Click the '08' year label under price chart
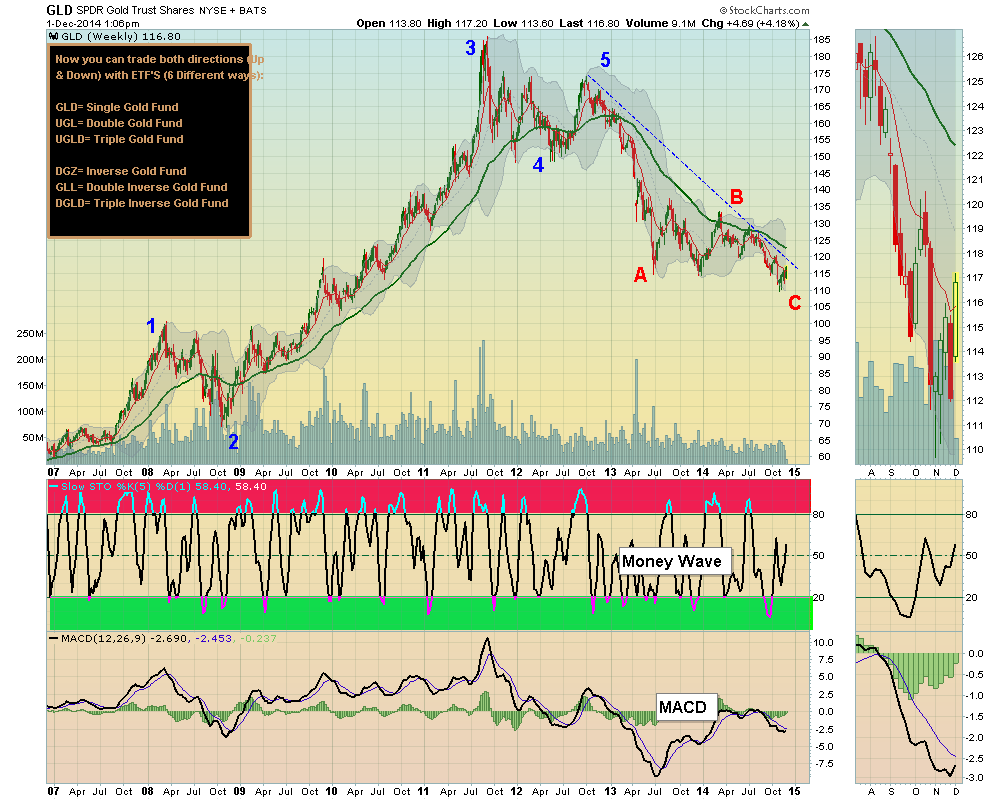Screen dimensions: 1000x800 [x=147, y=472]
